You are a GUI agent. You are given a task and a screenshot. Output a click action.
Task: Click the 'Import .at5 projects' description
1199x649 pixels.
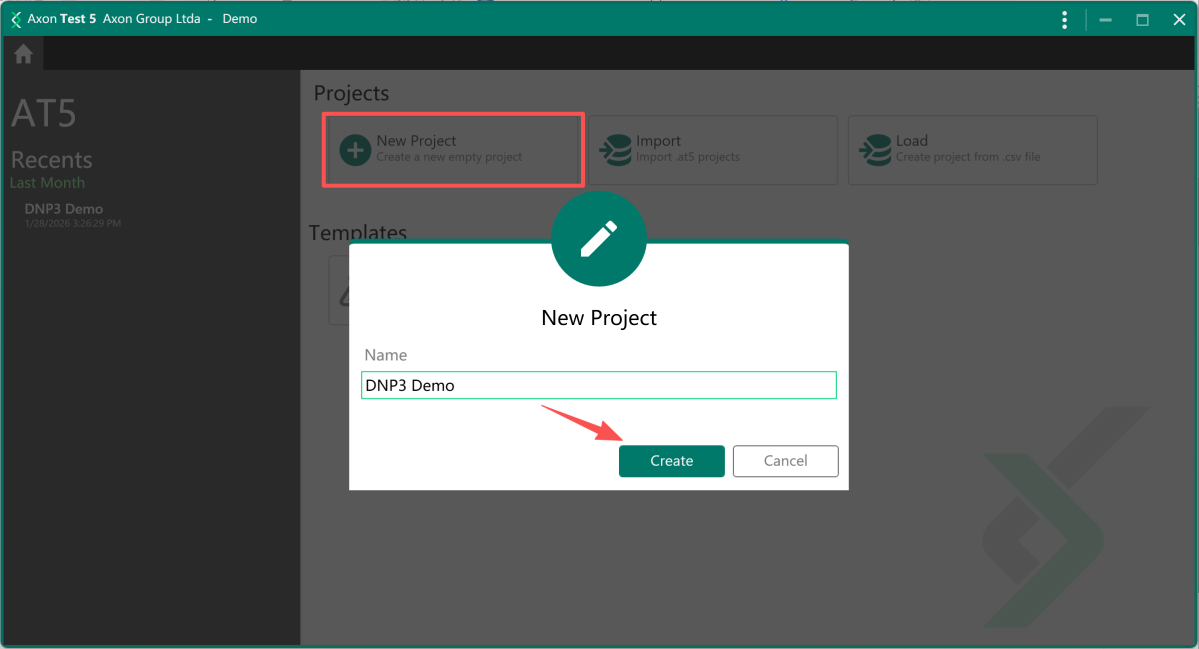click(688, 157)
